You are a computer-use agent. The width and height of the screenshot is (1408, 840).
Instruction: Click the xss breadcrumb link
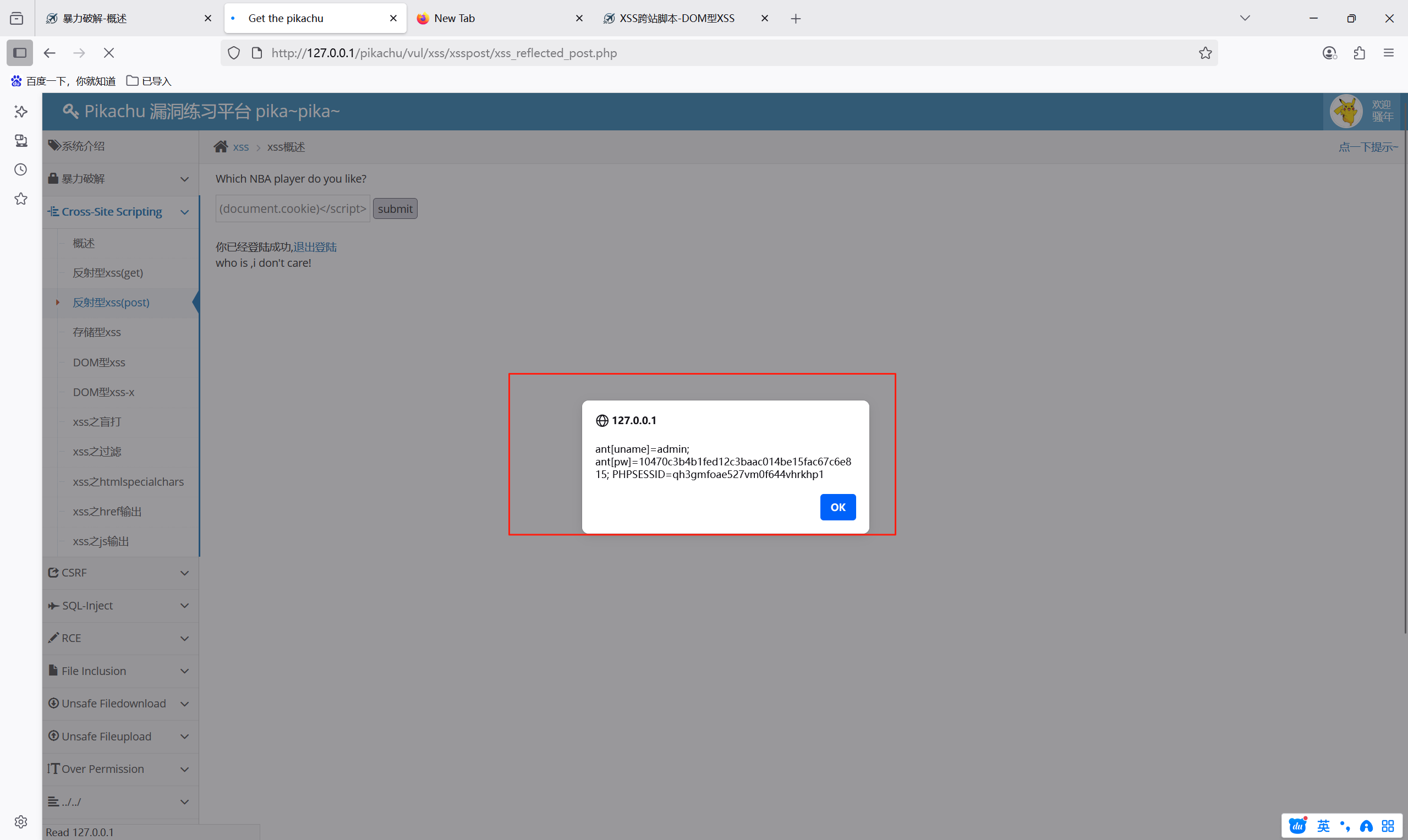(240, 147)
